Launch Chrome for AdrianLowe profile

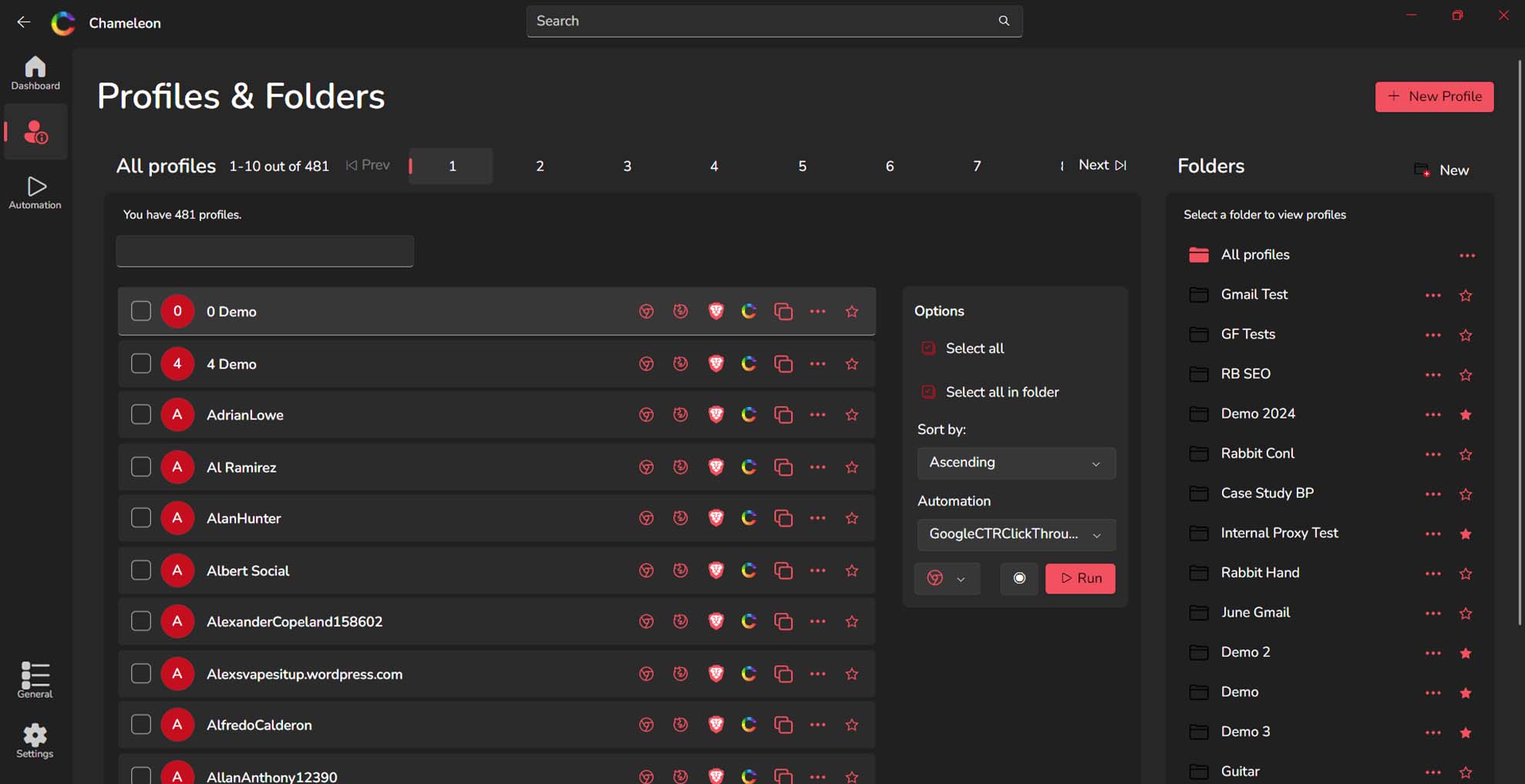(x=646, y=415)
